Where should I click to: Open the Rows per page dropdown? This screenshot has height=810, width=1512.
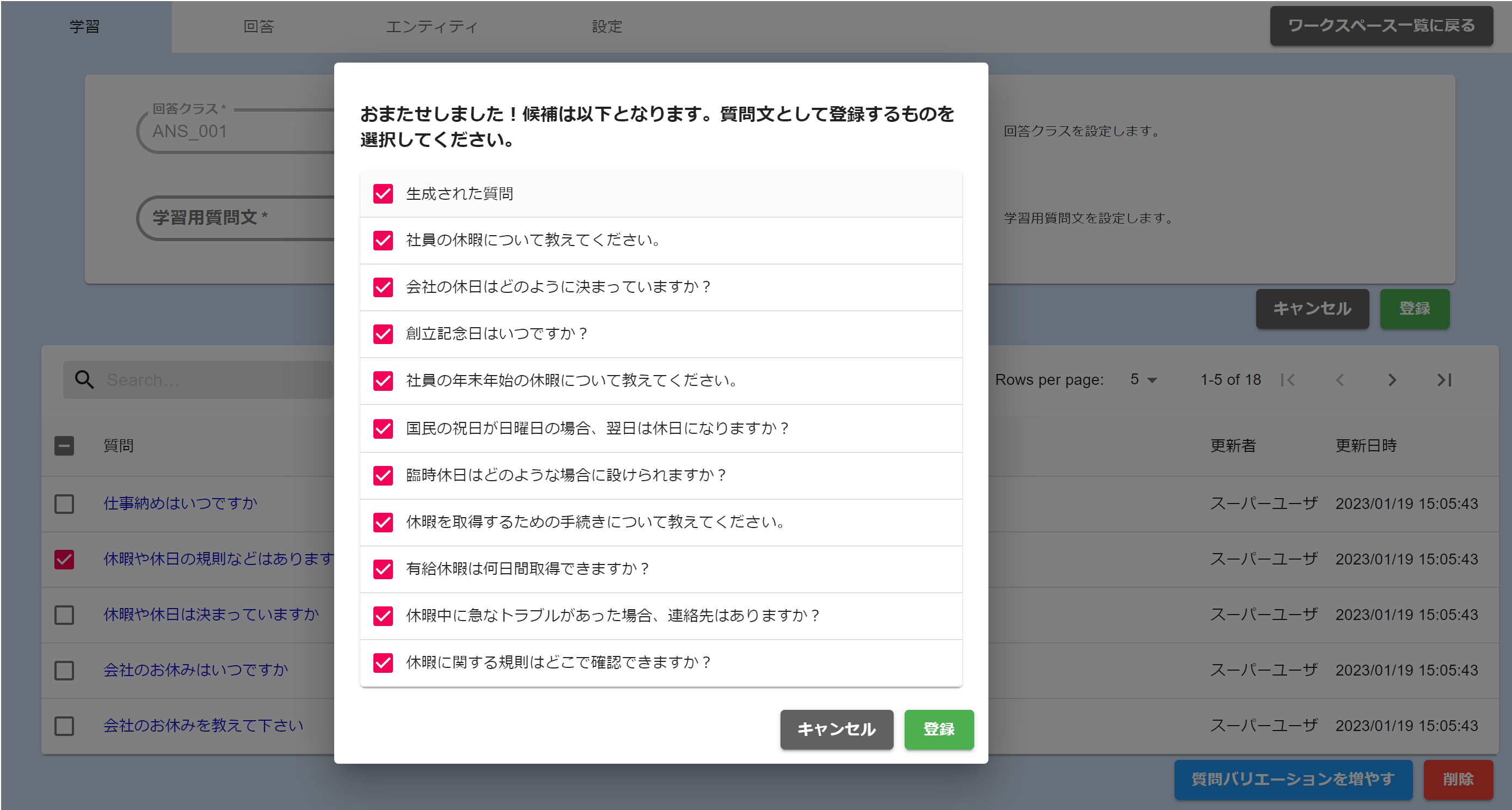1143,380
